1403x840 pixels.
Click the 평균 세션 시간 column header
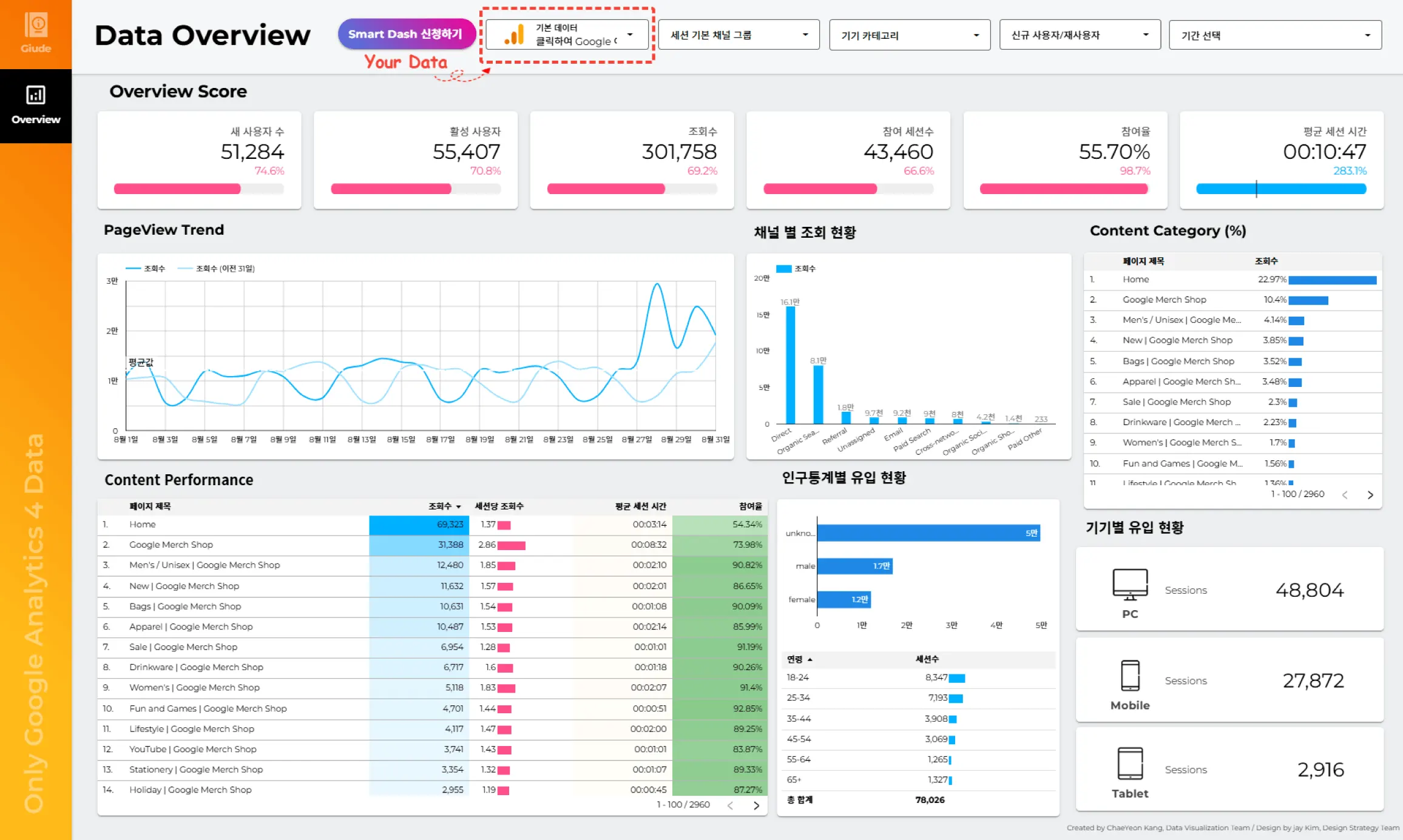[x=640, y=506]
